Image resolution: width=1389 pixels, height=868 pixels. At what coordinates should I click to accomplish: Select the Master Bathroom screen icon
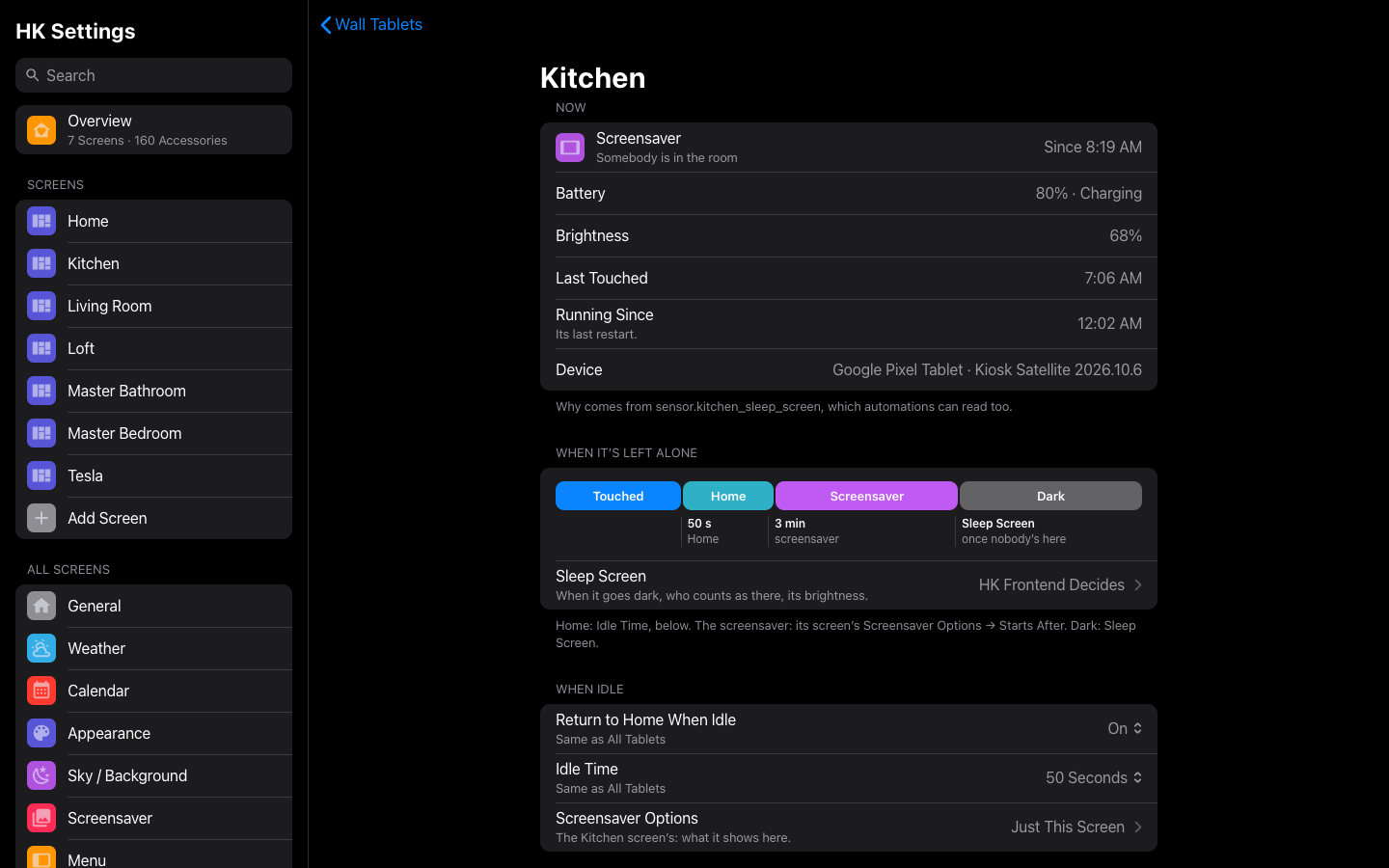[41, 391]
